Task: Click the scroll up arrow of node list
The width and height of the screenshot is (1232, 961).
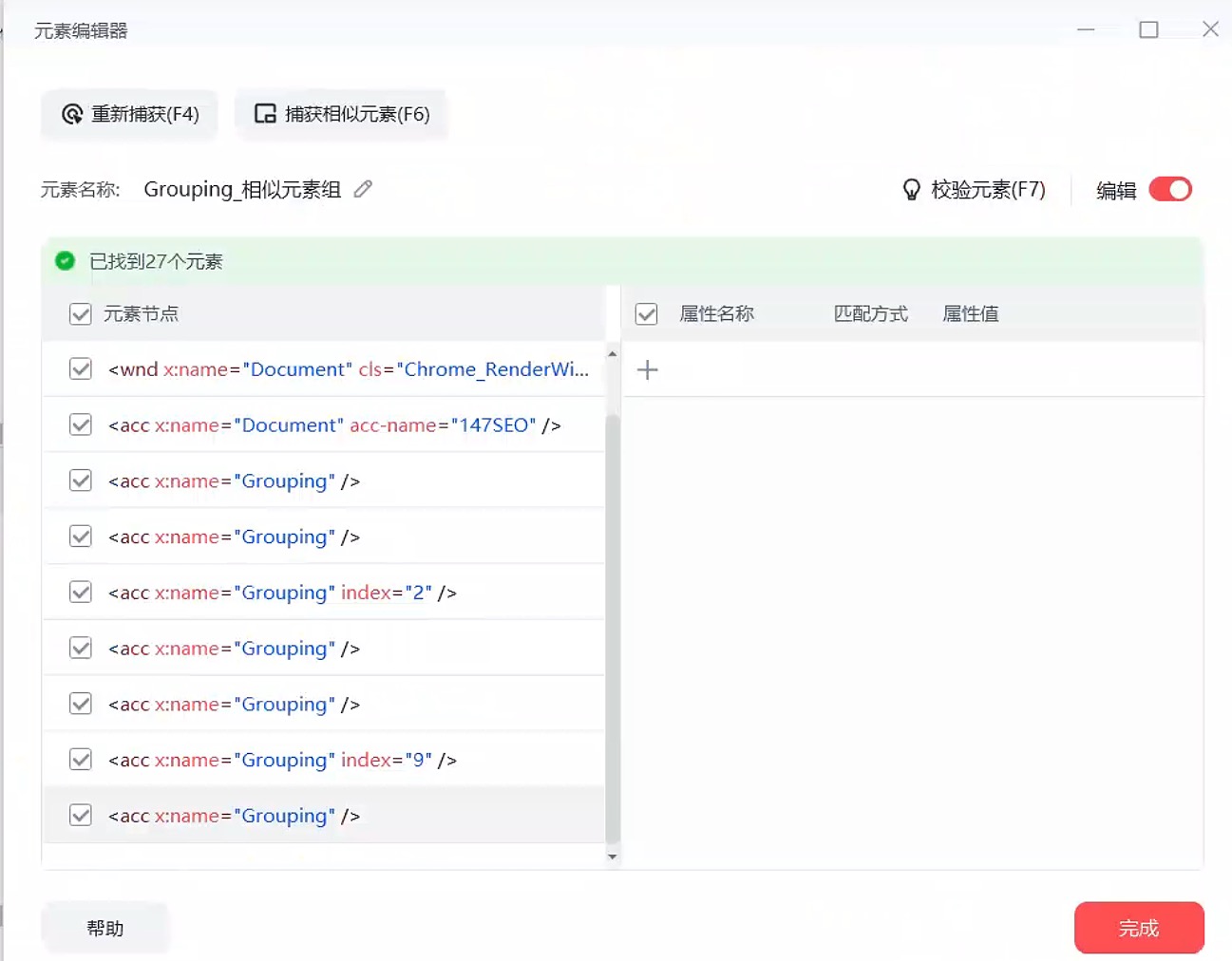Action: point(612,353)
